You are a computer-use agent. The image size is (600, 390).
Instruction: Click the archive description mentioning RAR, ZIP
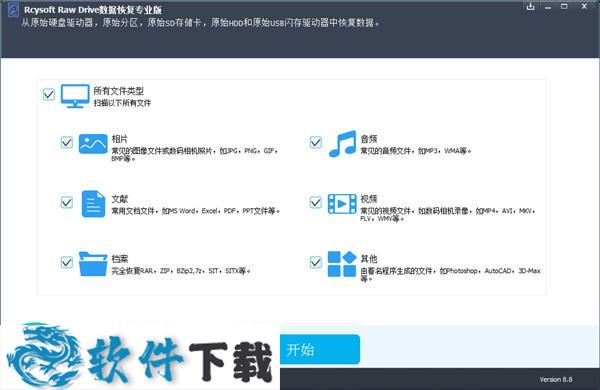point(181,271)
